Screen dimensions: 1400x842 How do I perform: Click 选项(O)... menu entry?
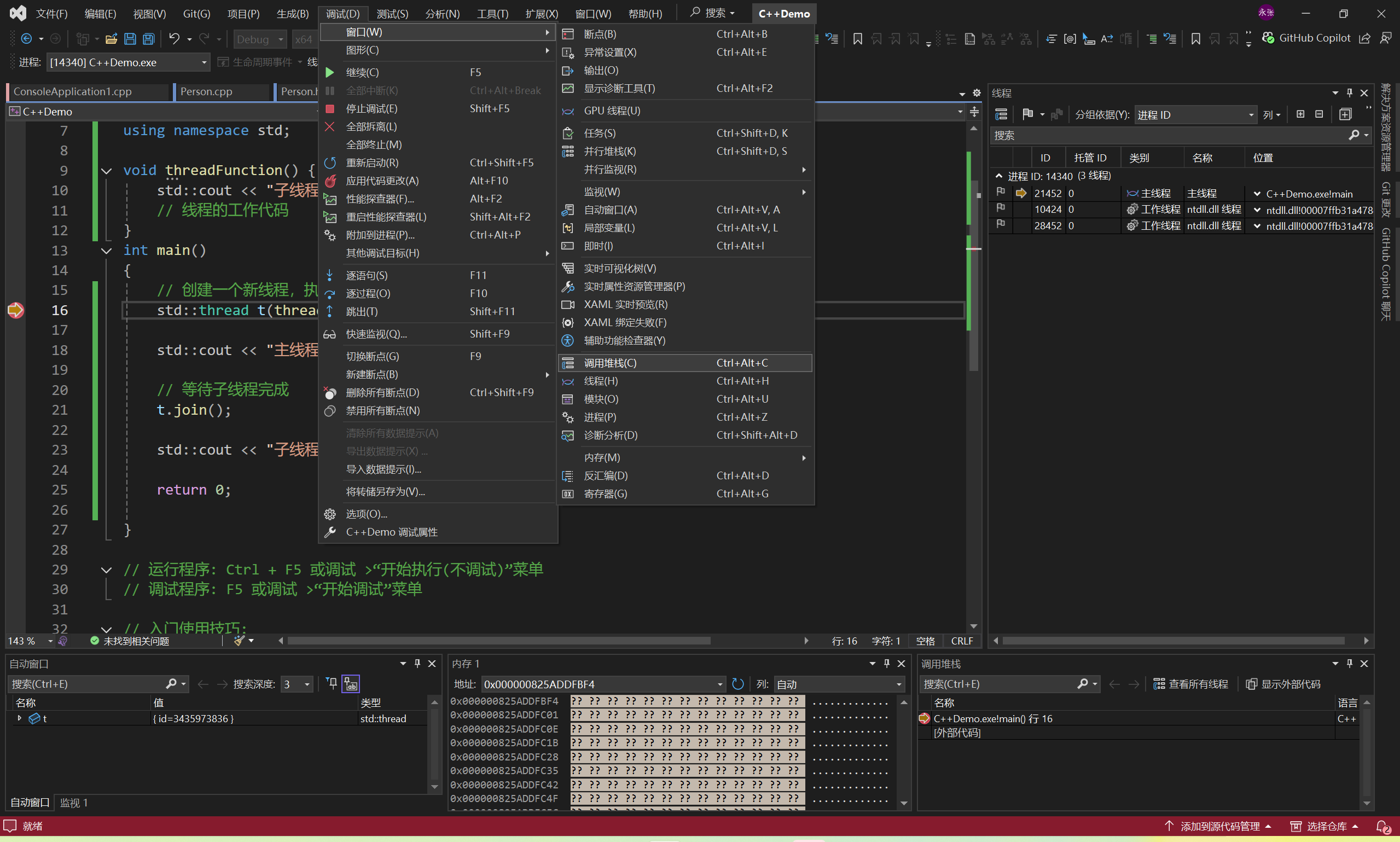(x=439, y=514)
